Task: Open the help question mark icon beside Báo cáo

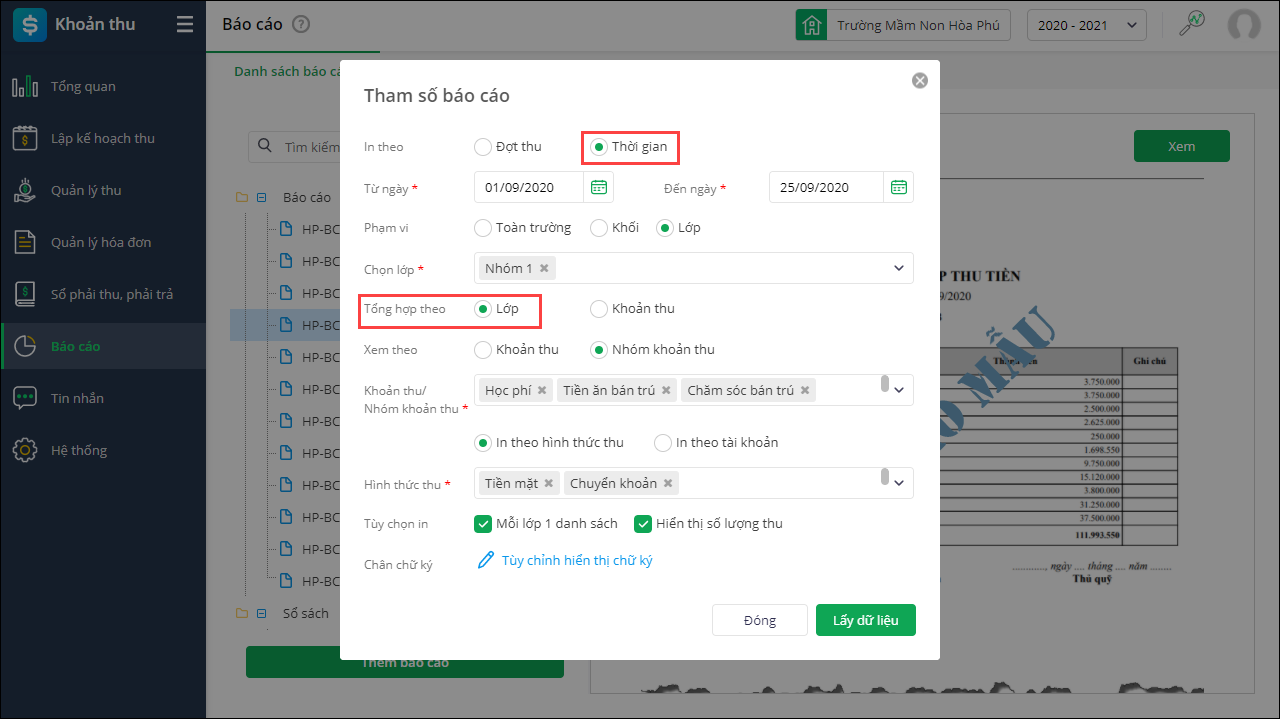Action: coord(301,25)
